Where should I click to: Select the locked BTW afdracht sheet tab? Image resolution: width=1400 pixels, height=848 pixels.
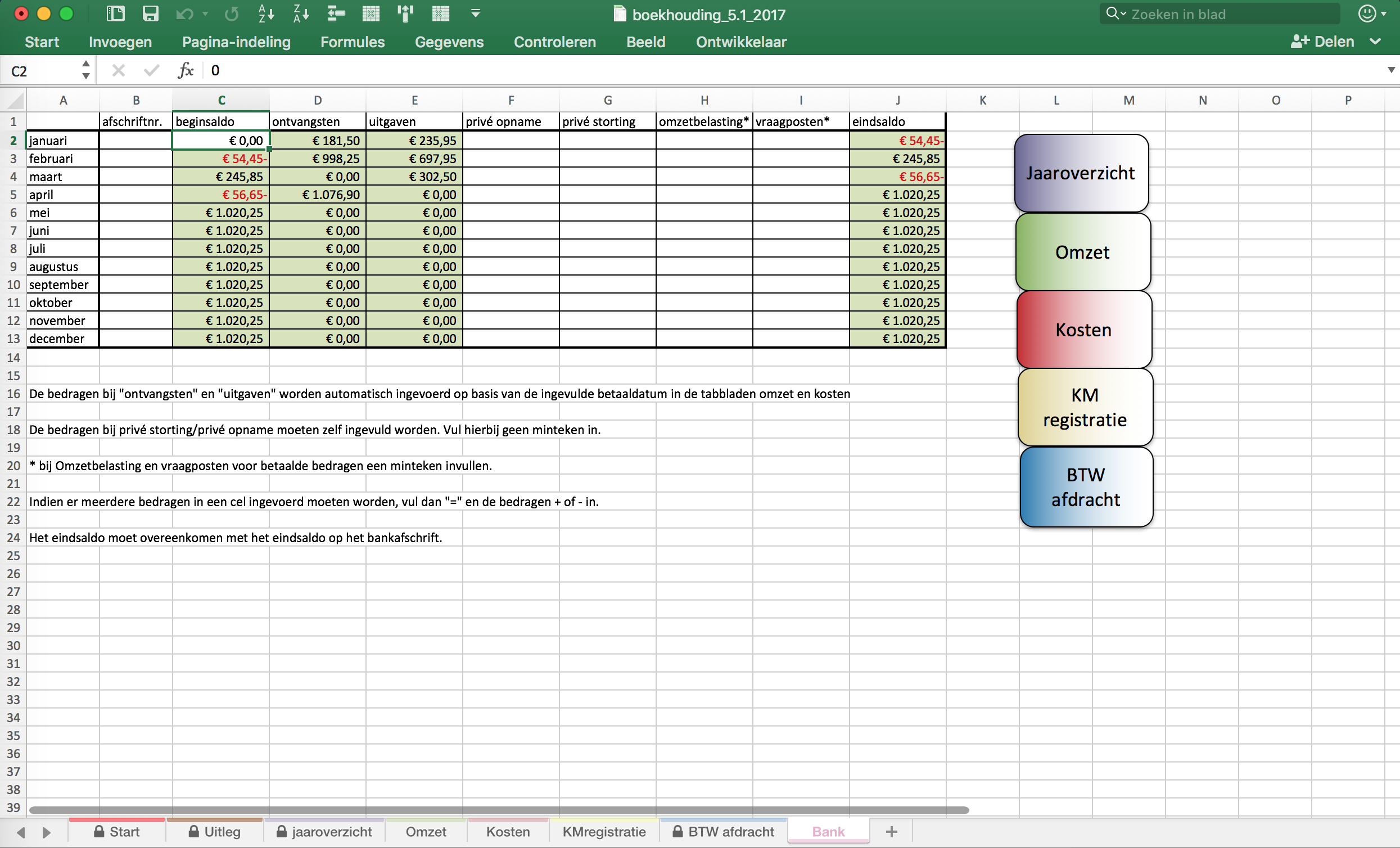[723, 832]
